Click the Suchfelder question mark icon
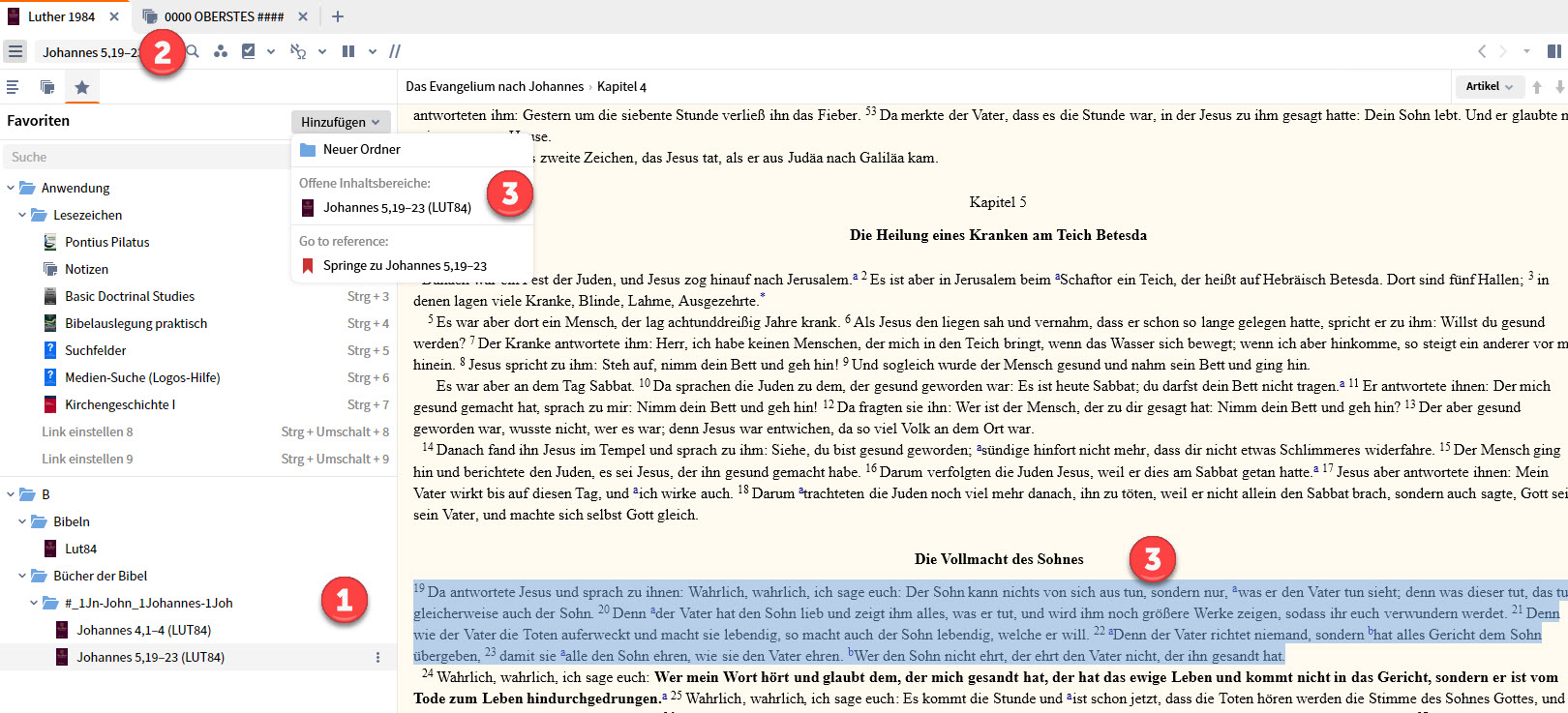 click(50, 350)
